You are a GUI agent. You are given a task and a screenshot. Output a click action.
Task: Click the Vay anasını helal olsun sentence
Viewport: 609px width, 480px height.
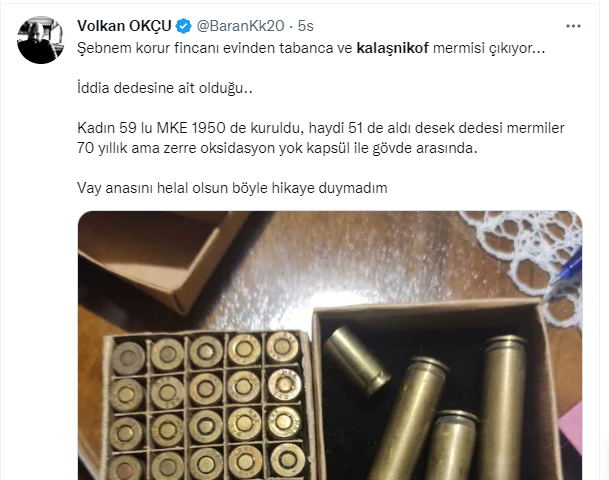(232, 188)
